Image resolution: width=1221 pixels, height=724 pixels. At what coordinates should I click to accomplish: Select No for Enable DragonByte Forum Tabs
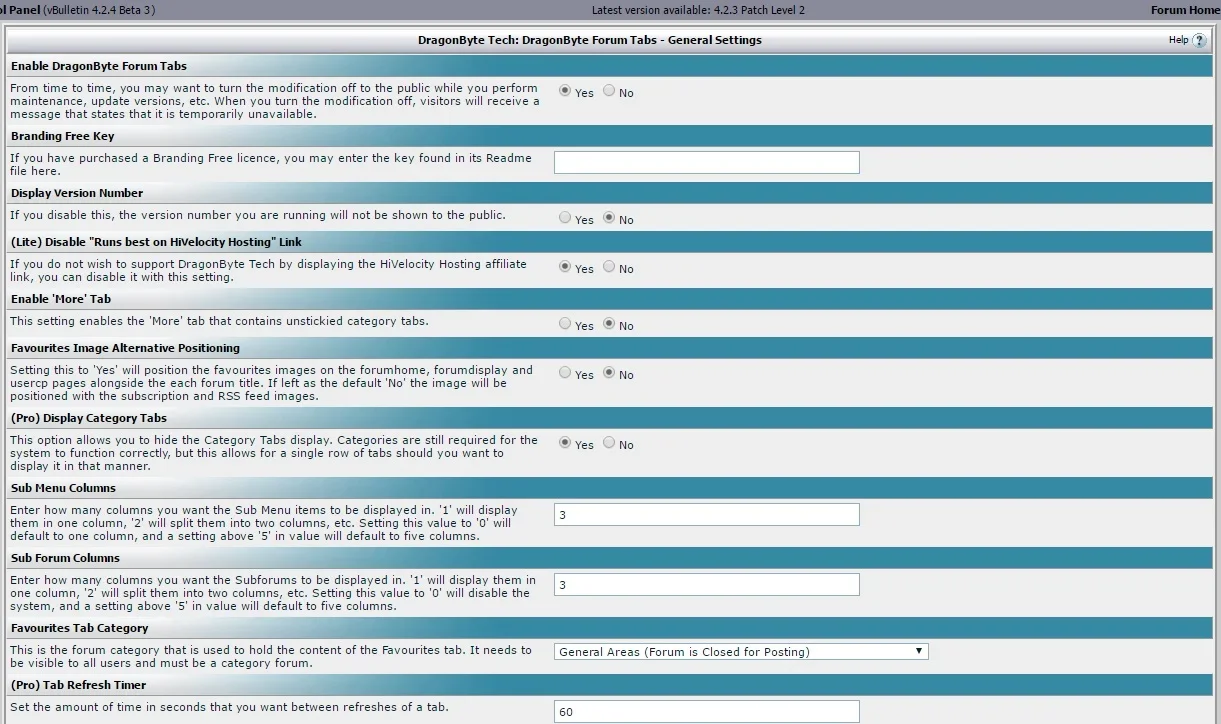609,91
